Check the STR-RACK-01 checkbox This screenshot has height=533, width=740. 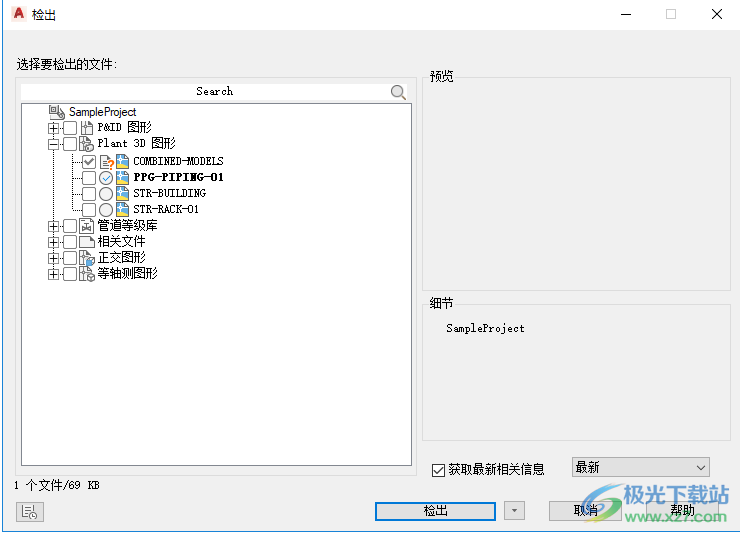pyautogui.click(x=89, y=210)
